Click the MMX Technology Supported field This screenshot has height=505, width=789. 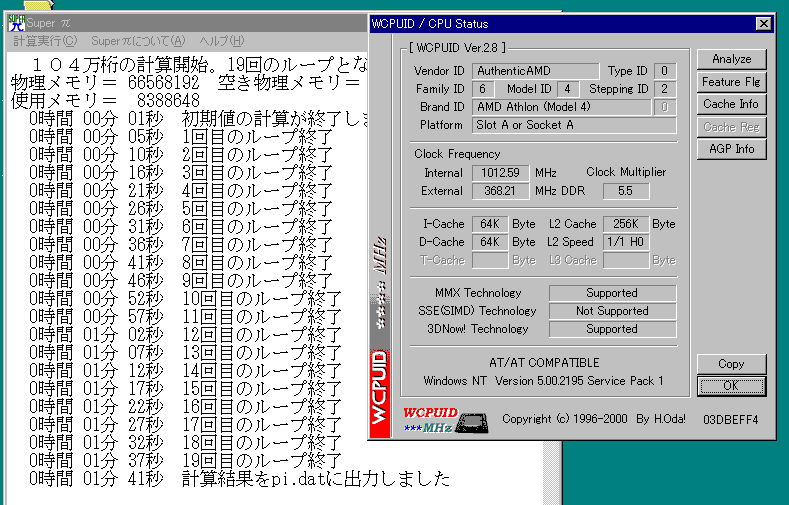(x=612, y=293)
